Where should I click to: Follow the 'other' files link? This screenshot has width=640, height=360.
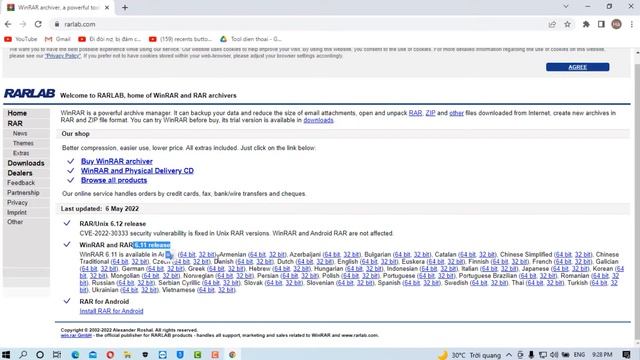pyautogui.click(x=456, y=113)
